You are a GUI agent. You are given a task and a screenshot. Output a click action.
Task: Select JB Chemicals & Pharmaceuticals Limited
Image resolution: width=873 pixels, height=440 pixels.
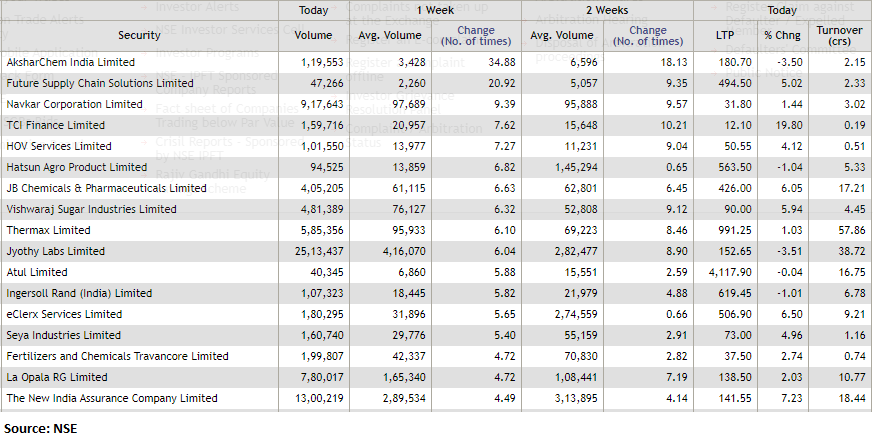click(106, 188)
